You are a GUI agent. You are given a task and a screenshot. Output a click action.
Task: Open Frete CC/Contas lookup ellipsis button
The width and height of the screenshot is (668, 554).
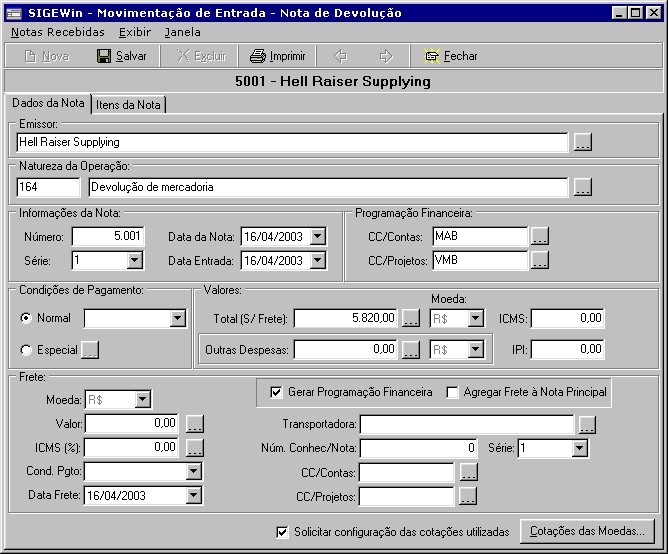[x=469, y=472]
